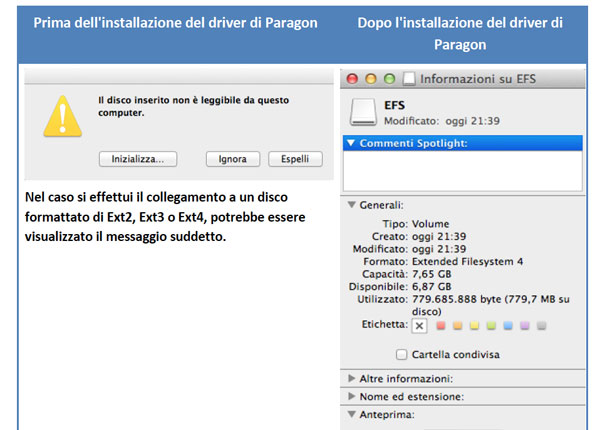Click the Ignora button
600x430 pixels.
pyautogui.click(x=233, y=159)
